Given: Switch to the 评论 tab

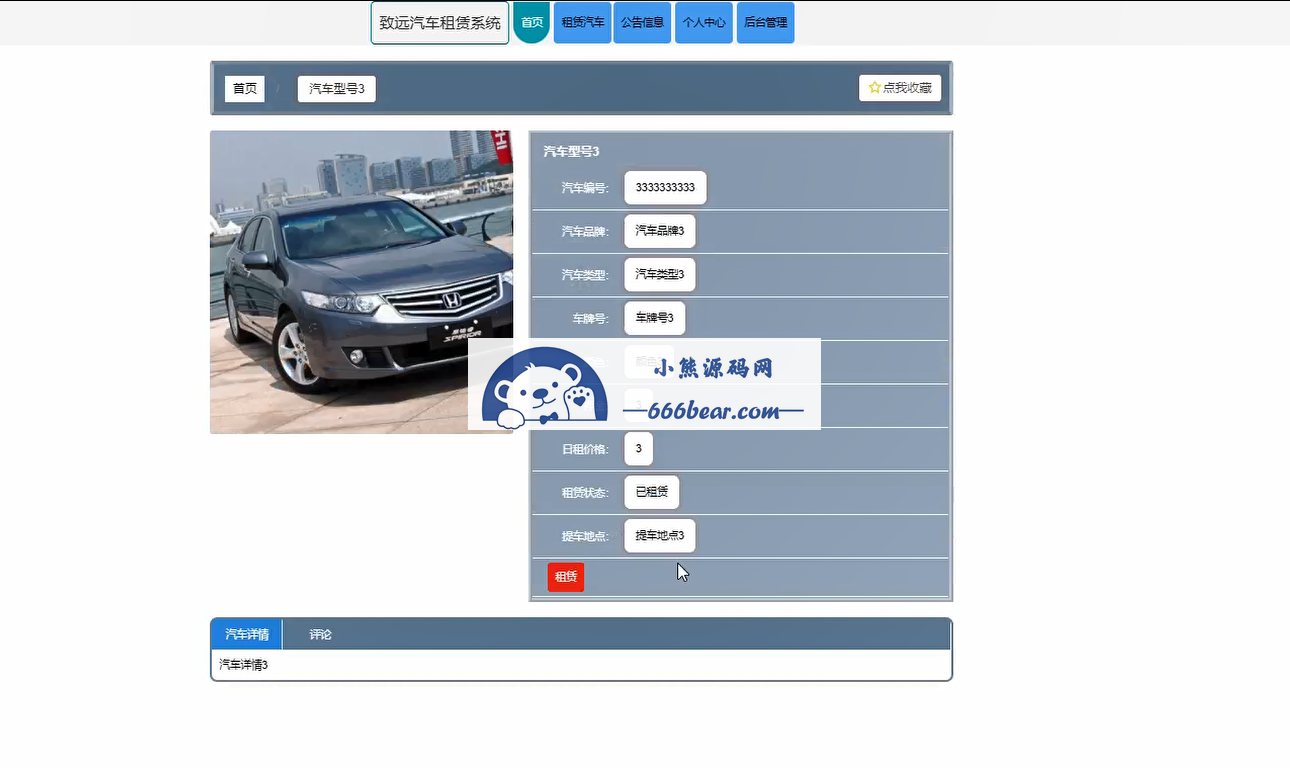Looking at the screenshot, I should pos(320,634).
